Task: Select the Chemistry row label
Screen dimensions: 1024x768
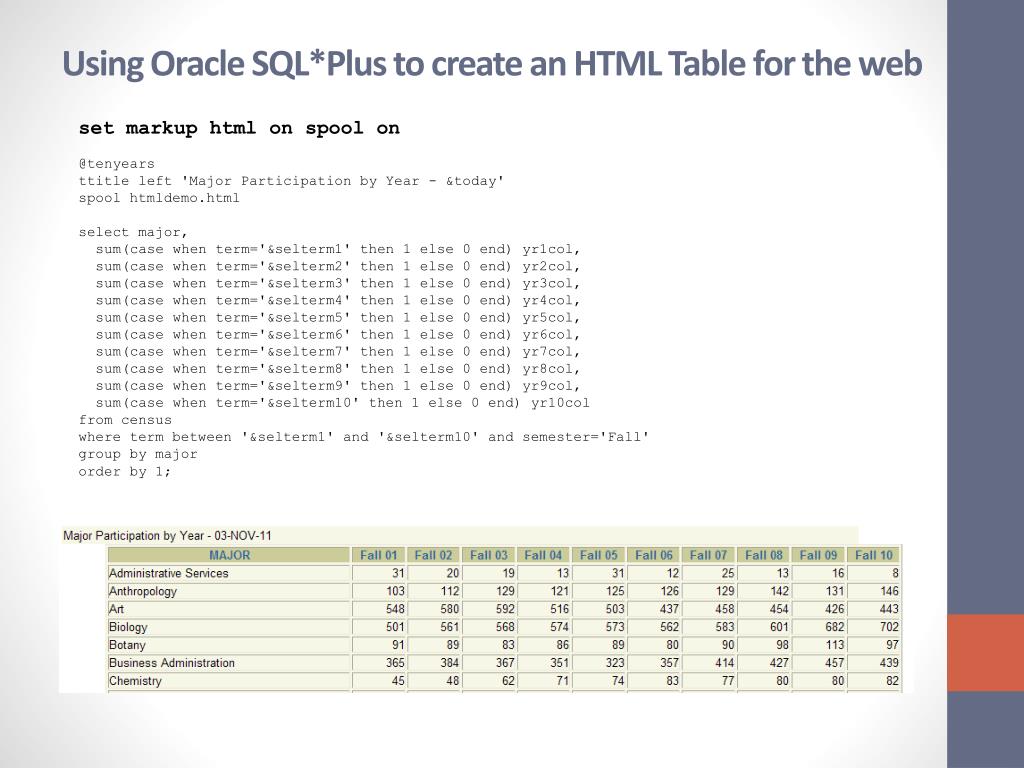Action: point(135,680)
